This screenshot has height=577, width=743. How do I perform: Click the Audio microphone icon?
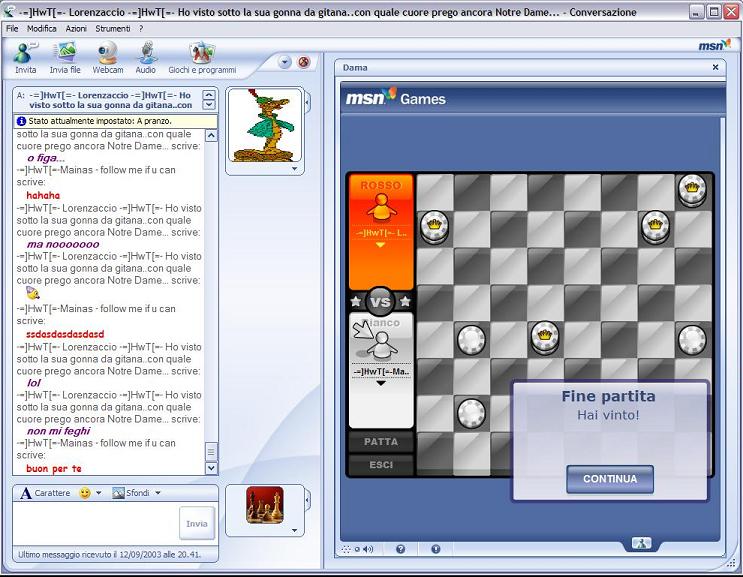coord(146,53)
